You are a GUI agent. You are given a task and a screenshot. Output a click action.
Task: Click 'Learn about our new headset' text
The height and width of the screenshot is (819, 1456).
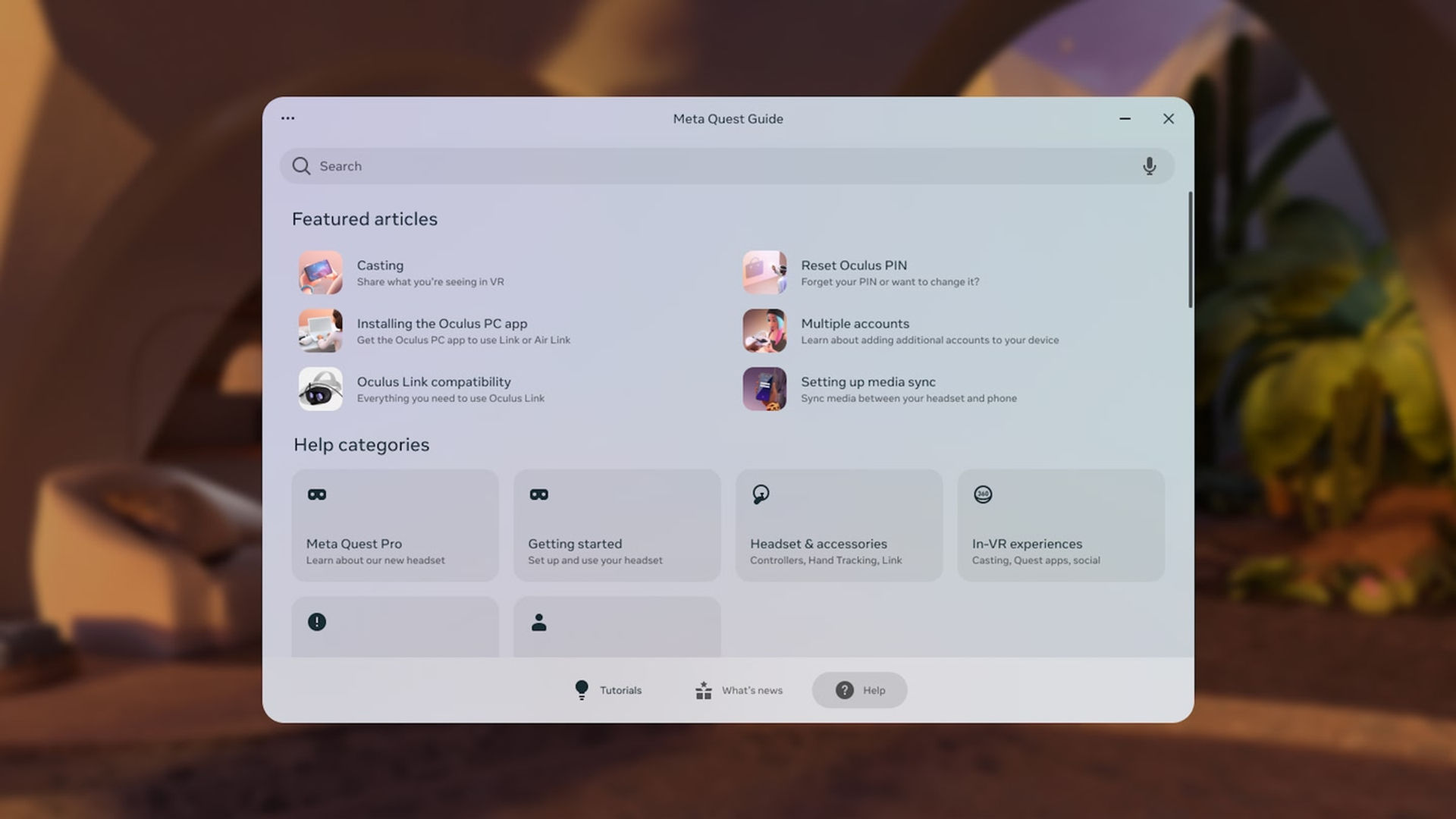375,560
